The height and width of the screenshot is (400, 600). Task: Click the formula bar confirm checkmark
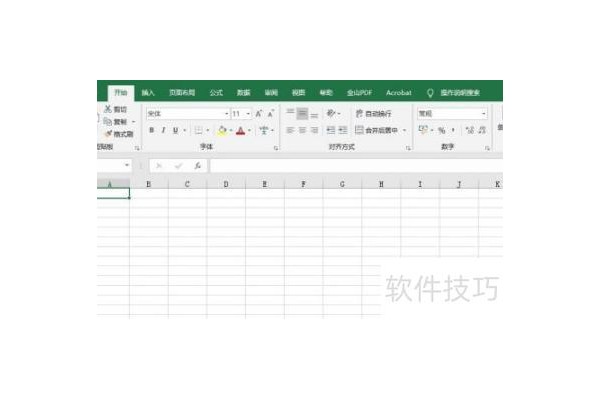pos(178,166)
